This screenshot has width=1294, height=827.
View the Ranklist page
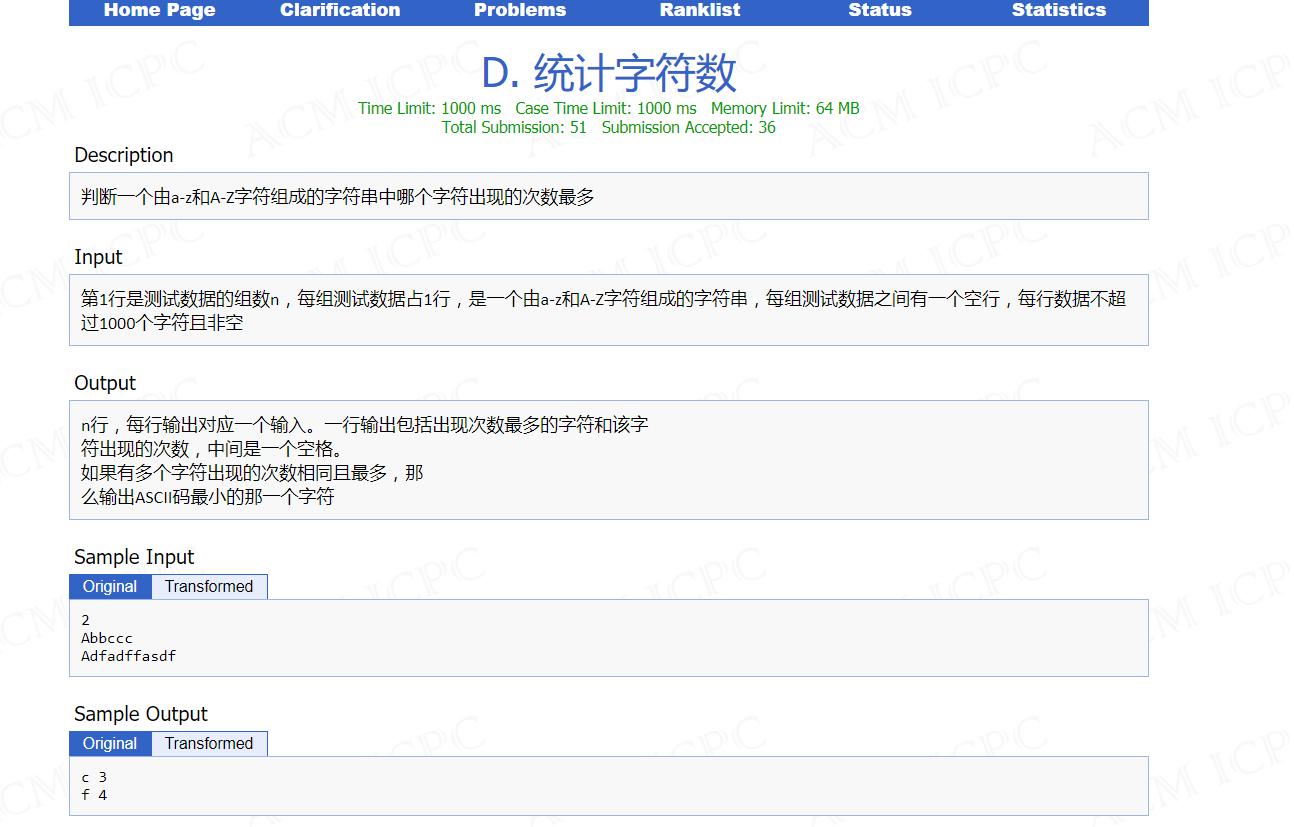[x=700, y=10]
